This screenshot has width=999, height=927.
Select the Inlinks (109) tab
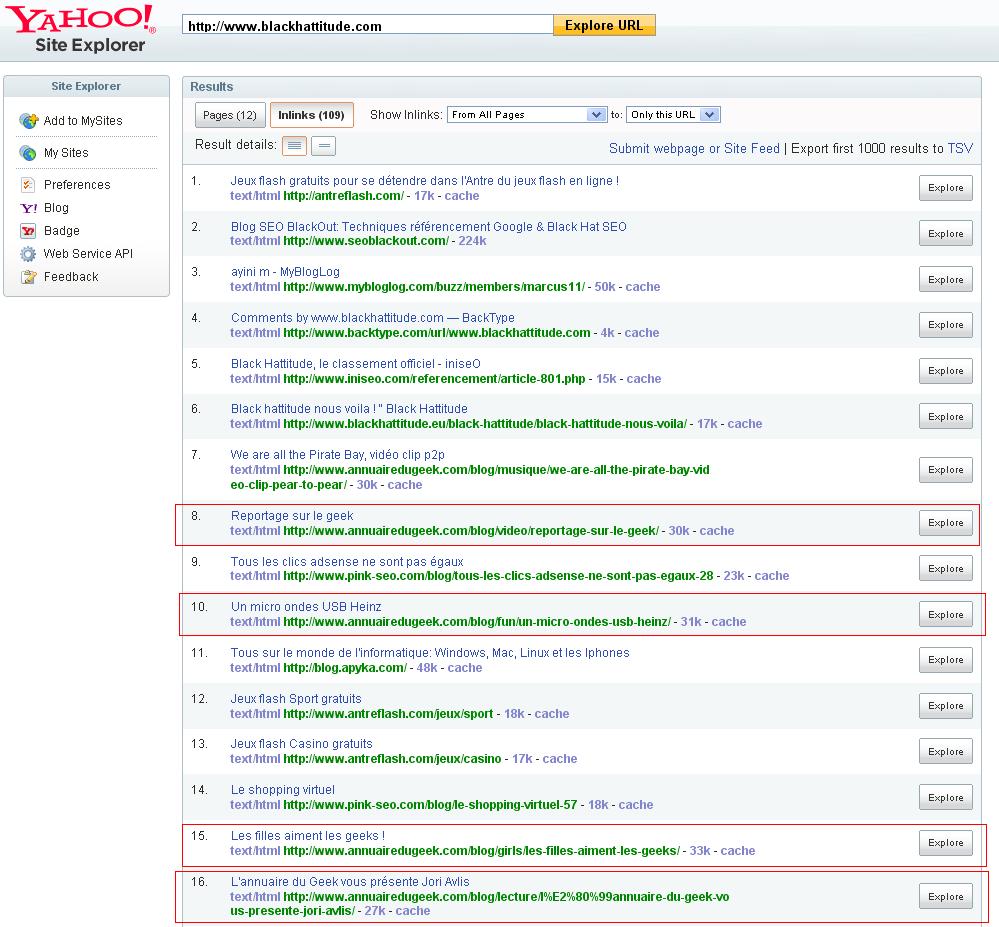(x=312, y=115)
